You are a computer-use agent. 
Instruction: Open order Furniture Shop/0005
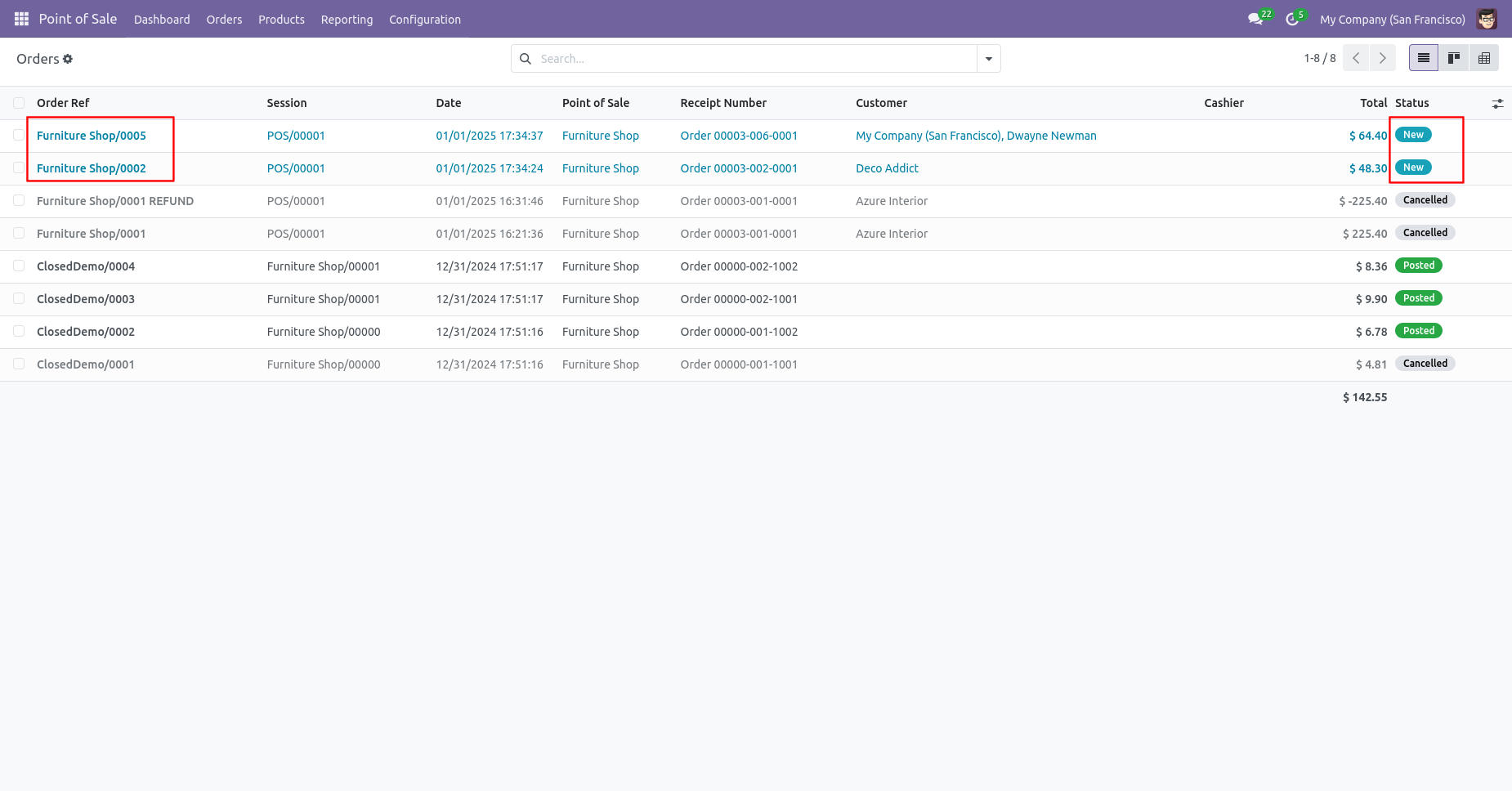[92, 136]
